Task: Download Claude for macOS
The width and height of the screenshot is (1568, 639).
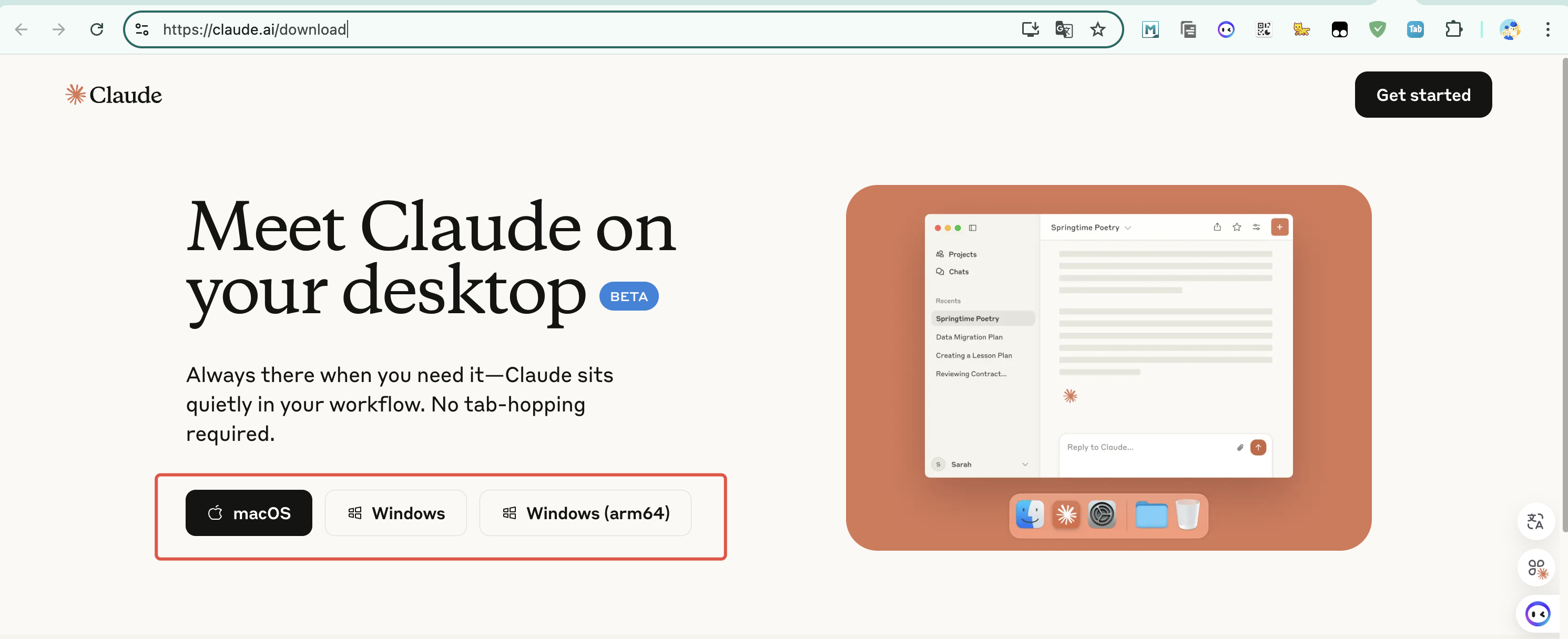Action: coord(248,513)
